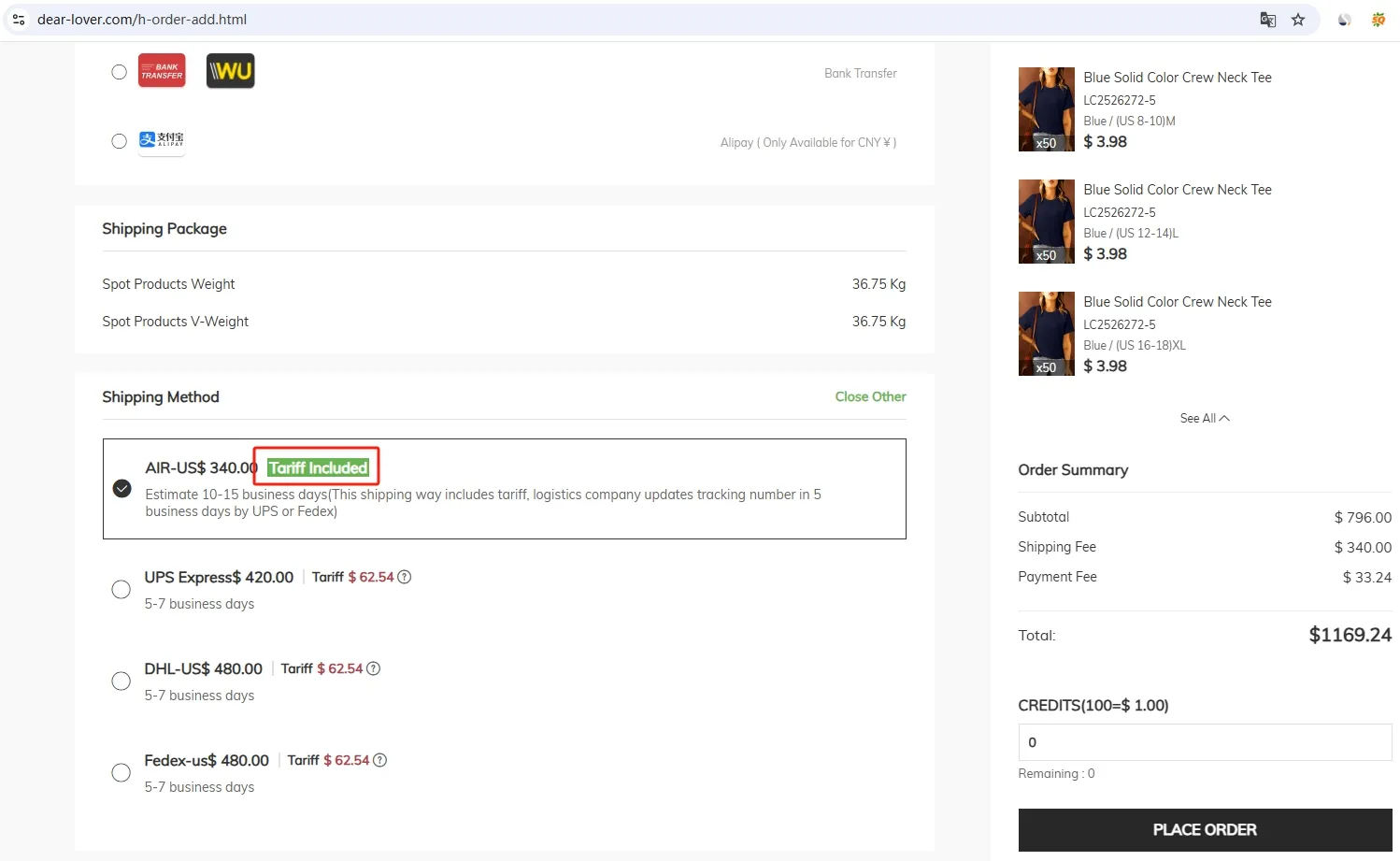Bookmark this page with the star icon
1400x861 pixels.
pyautogui.click(x=1298, y=20)
